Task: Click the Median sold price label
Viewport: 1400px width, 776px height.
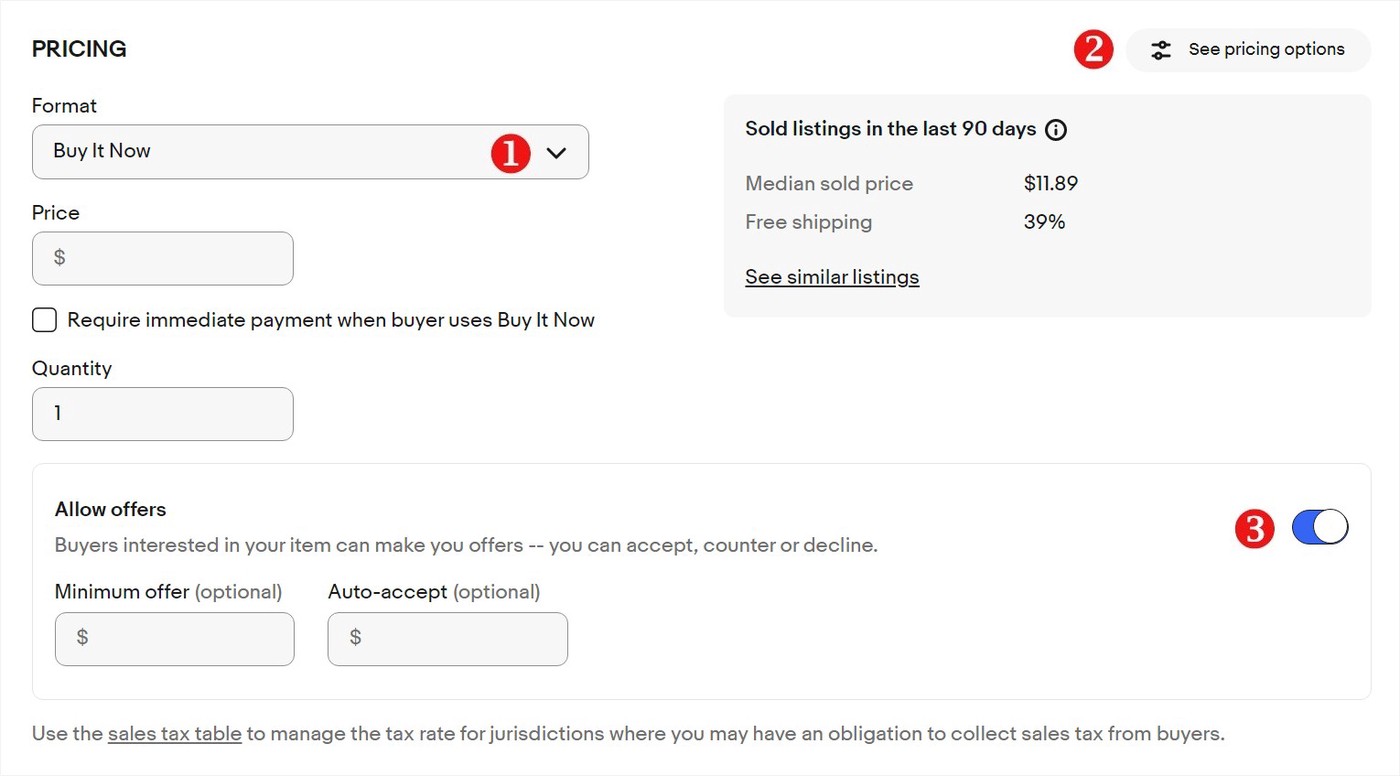Action: [x=829, y=184]
